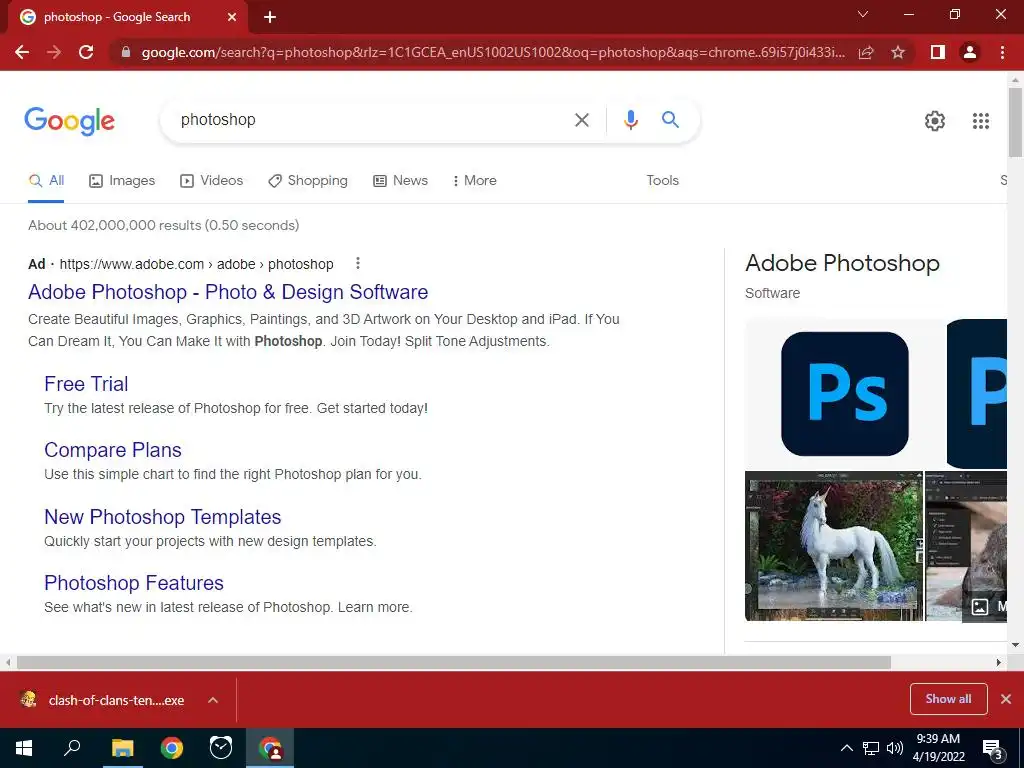Switch to the Shopping tab
1024x768 pixels.
(308, 180)
